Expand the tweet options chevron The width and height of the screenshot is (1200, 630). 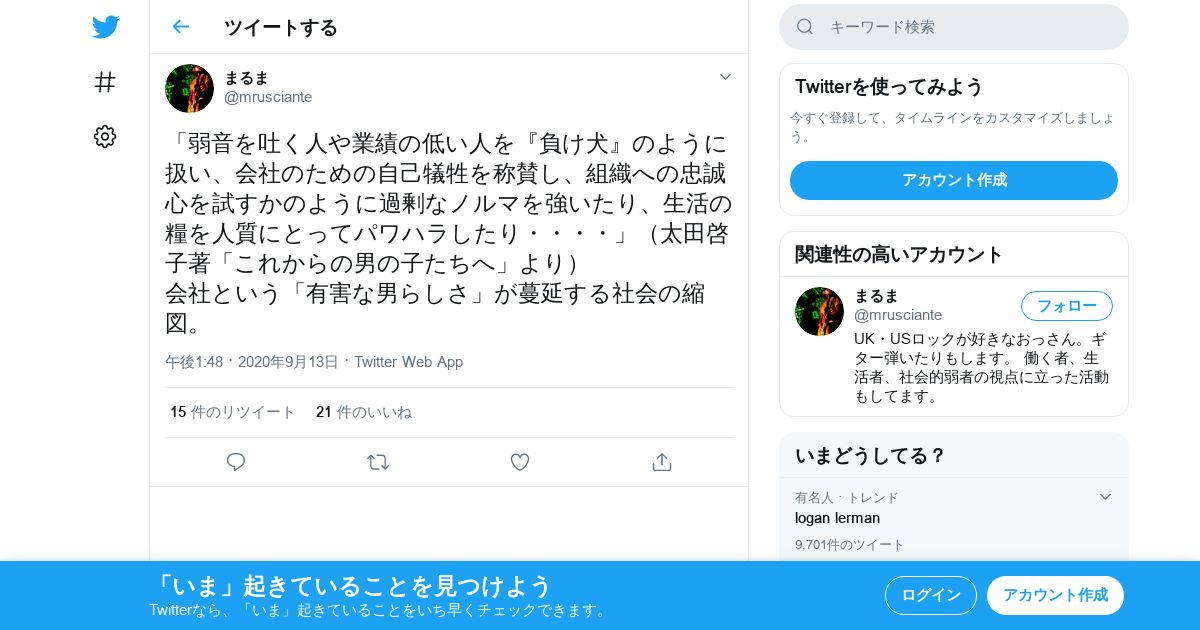pos(725,77)
